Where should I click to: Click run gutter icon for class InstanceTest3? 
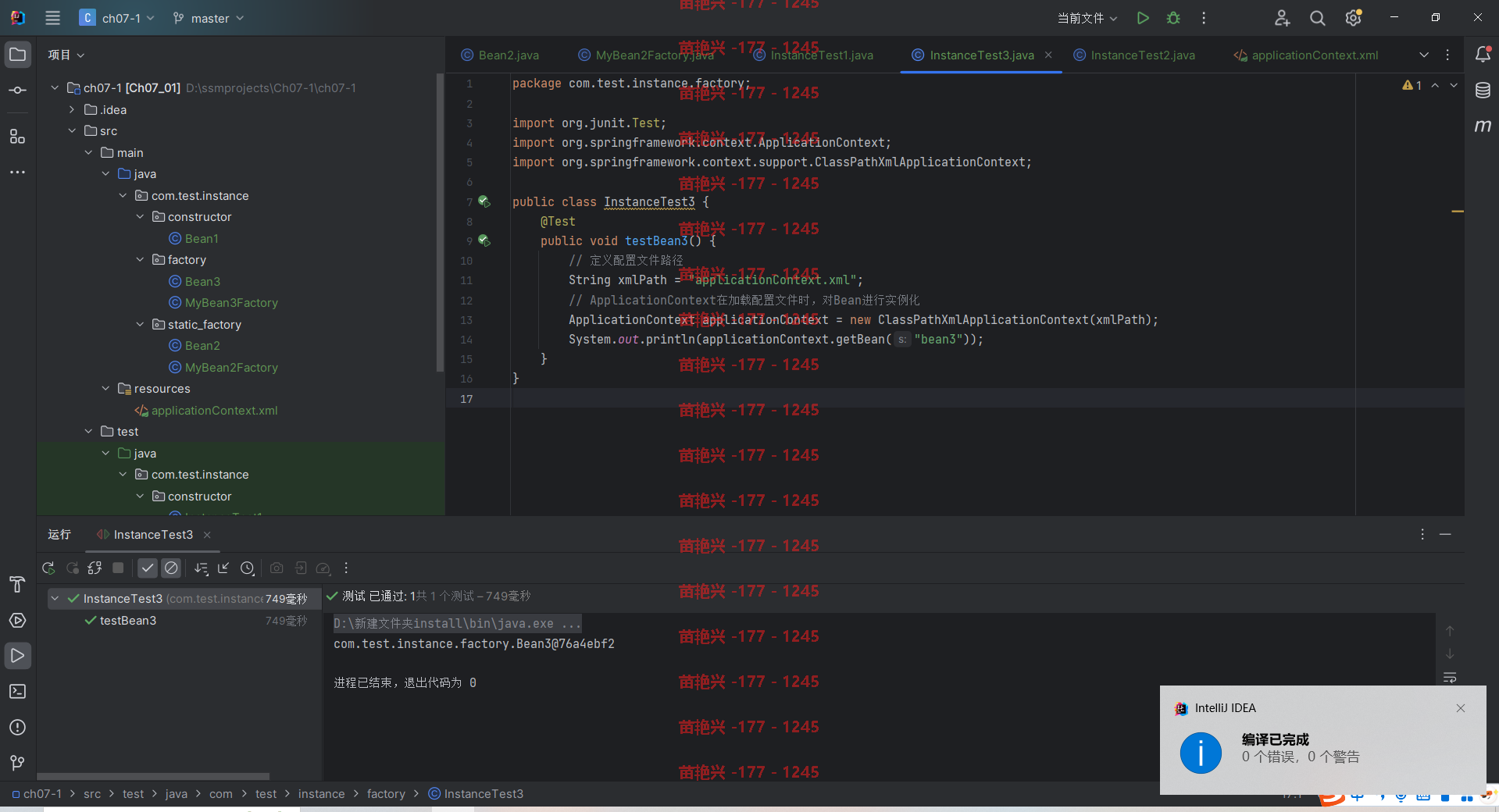484,201
